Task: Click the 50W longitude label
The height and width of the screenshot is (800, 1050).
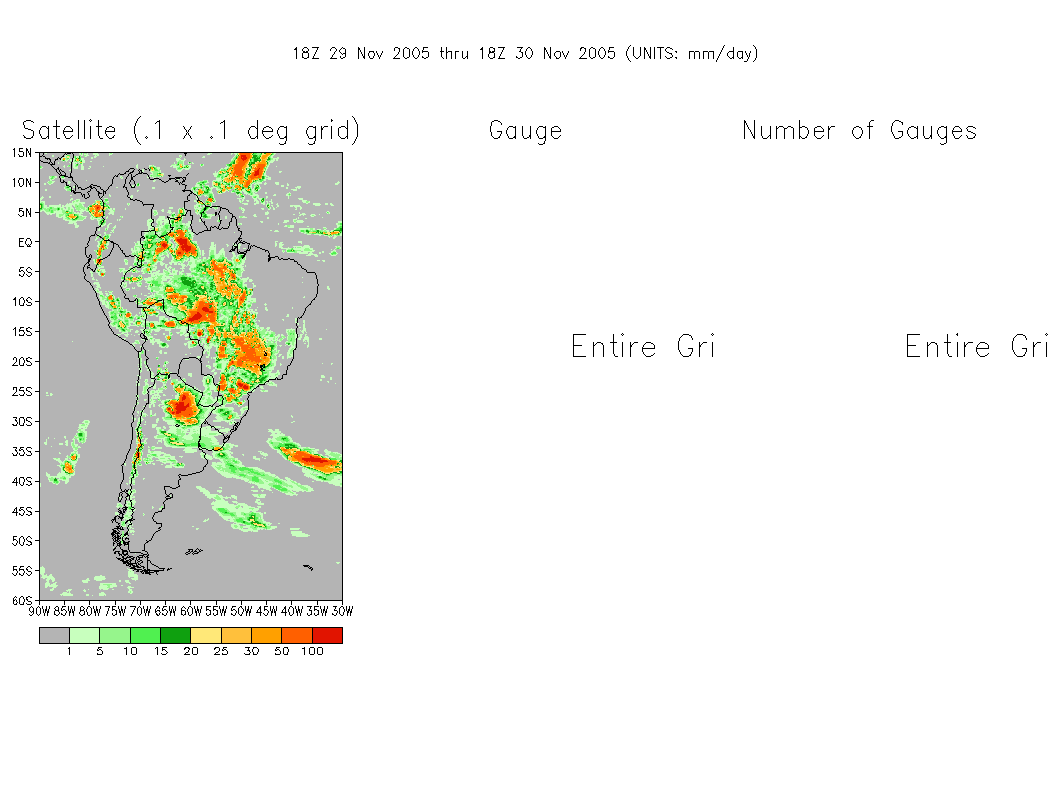Action: coord(242,611)
